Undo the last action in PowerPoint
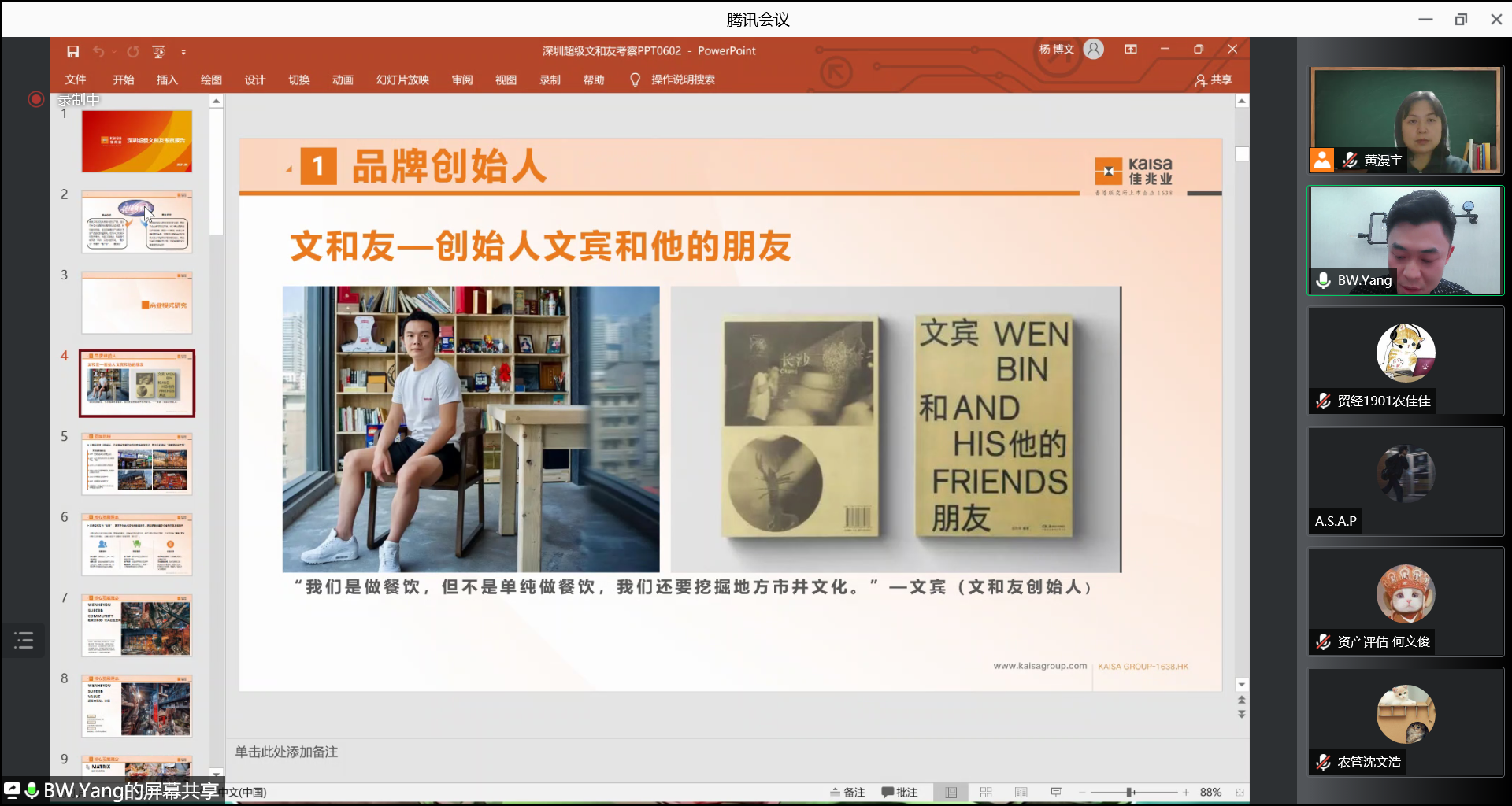This screenshot has width=1512, height=806. pos(98,51)
